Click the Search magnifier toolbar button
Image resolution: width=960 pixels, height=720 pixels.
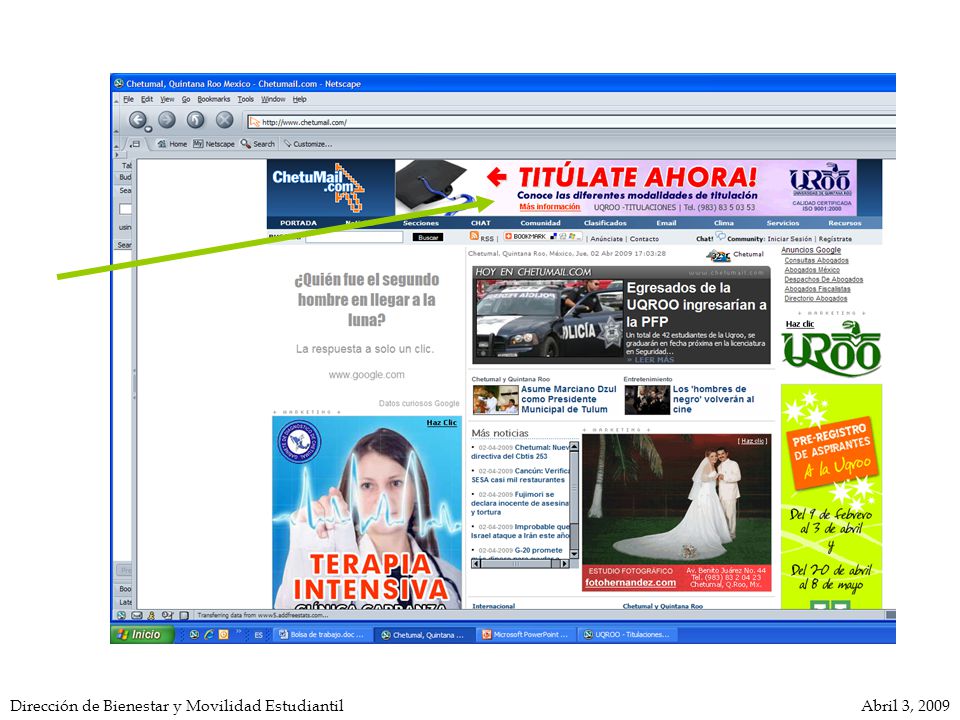click(258, 144)
